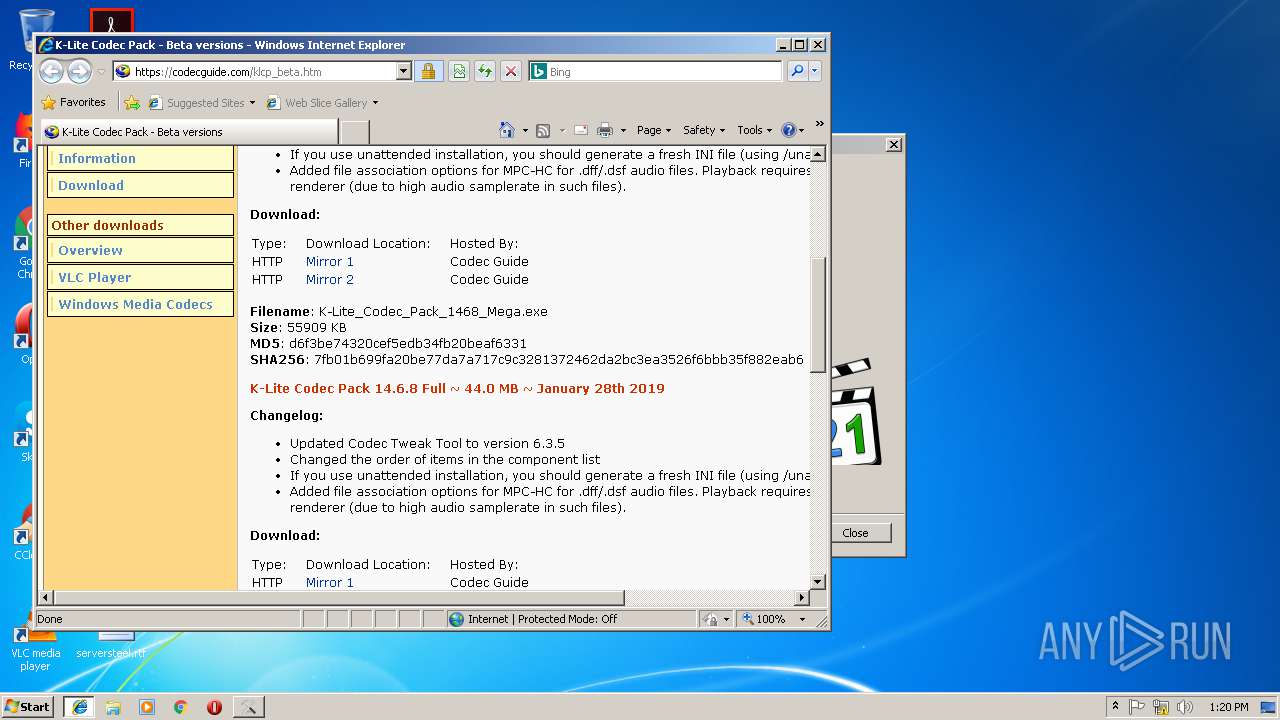This screenshot has width=1280, height=720.
Task: Refresh the page with the green arrows icon
Action: pyautogui.click(x=484, y=71)
